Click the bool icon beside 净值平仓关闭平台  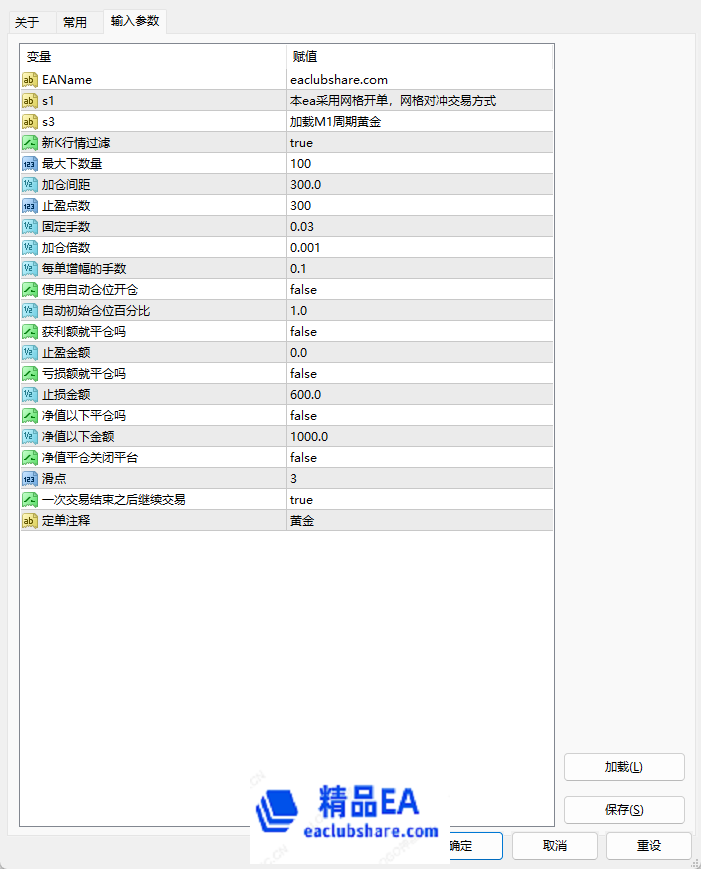pyautogui.click(x=29, y=458)
